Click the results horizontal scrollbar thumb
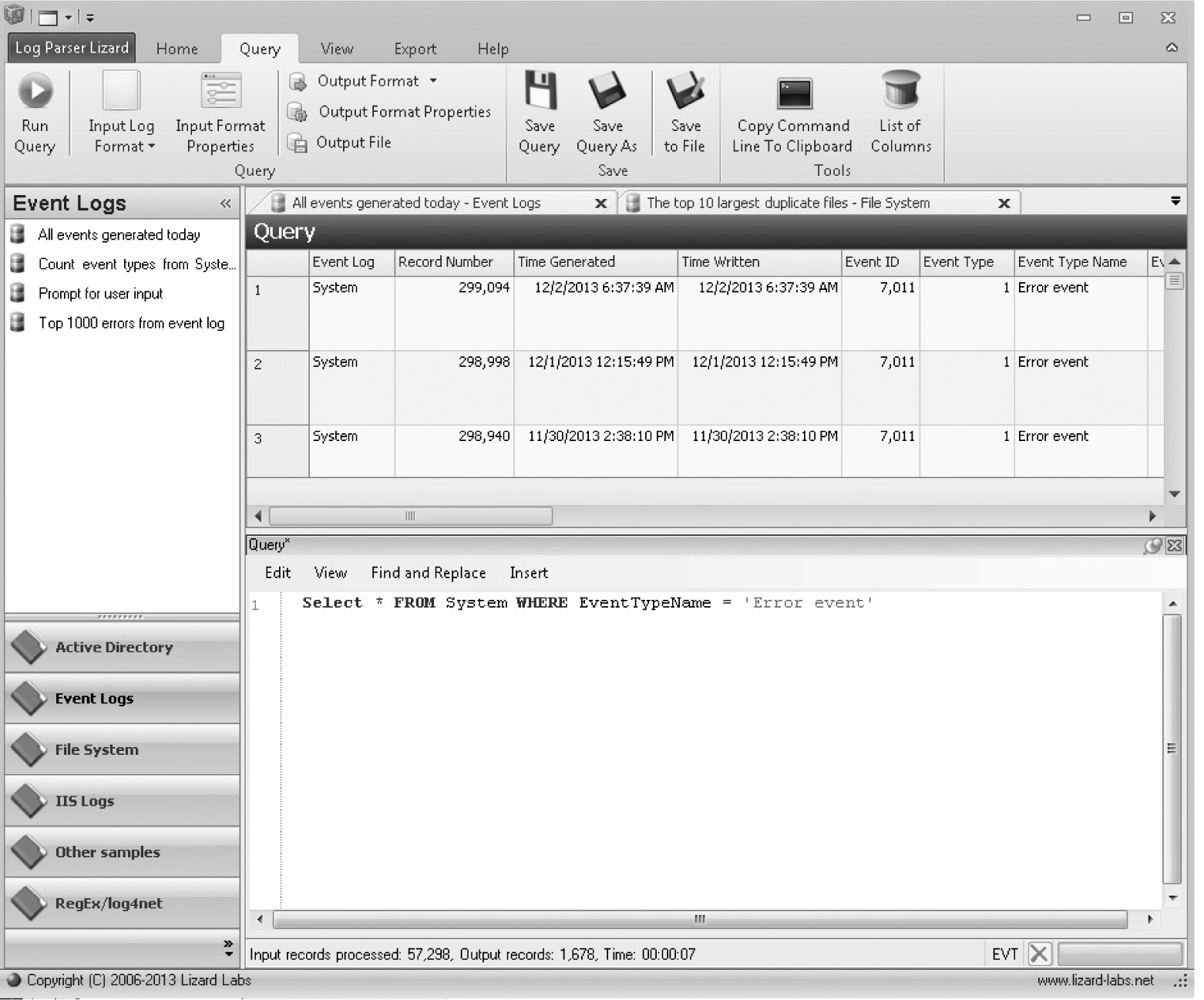This screenshot has width=1204, height=1000. tap(411, 516)
